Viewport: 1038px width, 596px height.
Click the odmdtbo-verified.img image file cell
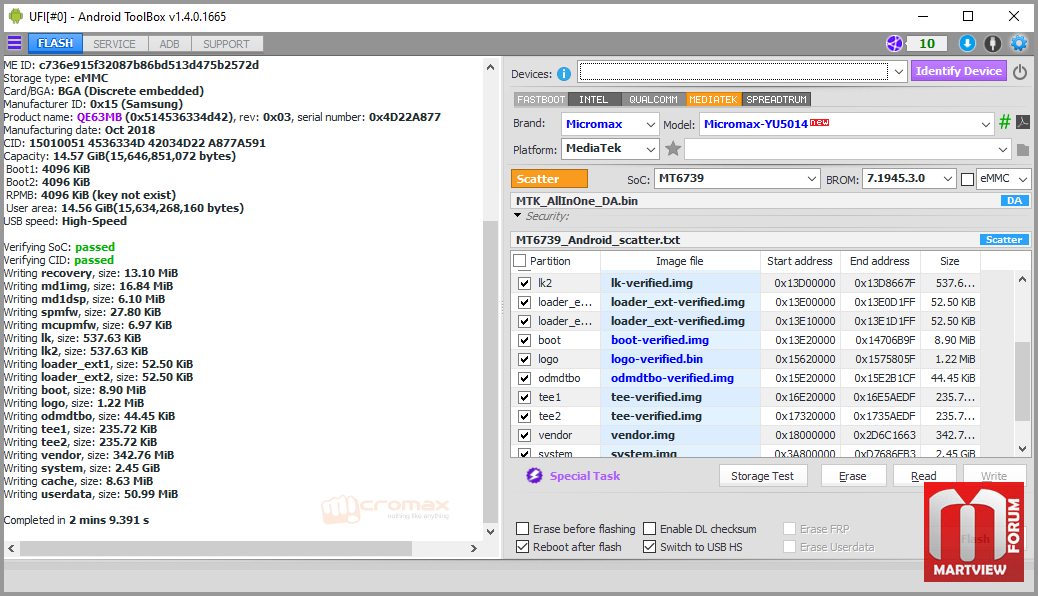(680, 379)
